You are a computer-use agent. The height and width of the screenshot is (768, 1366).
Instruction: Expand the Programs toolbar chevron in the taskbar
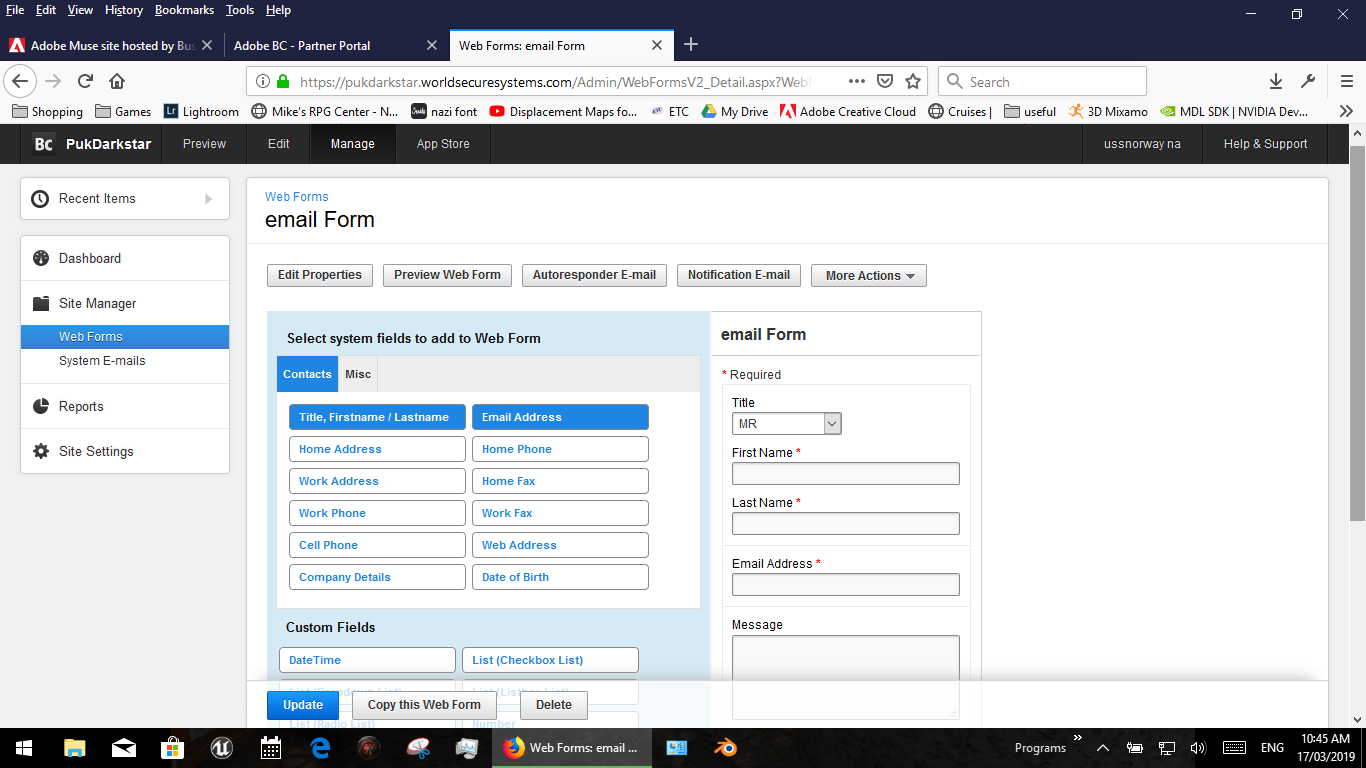[x=1078, y=739]
